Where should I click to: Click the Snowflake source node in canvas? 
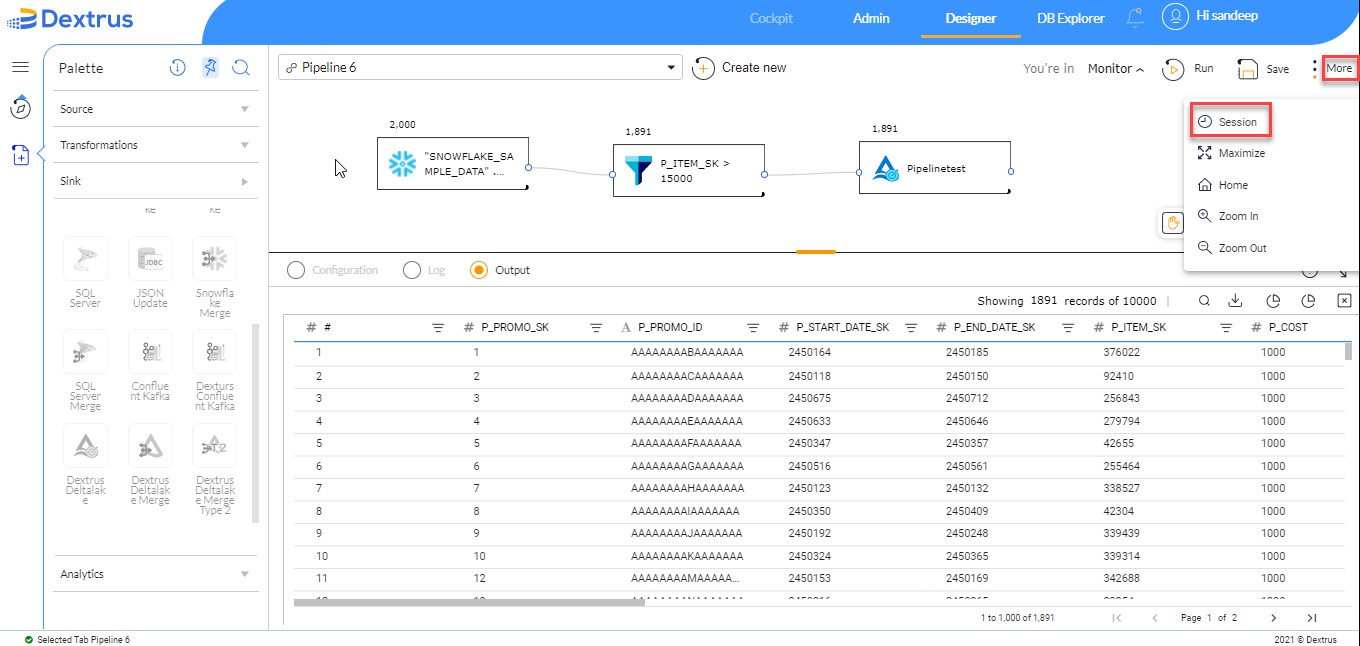[x=453, y=164]
